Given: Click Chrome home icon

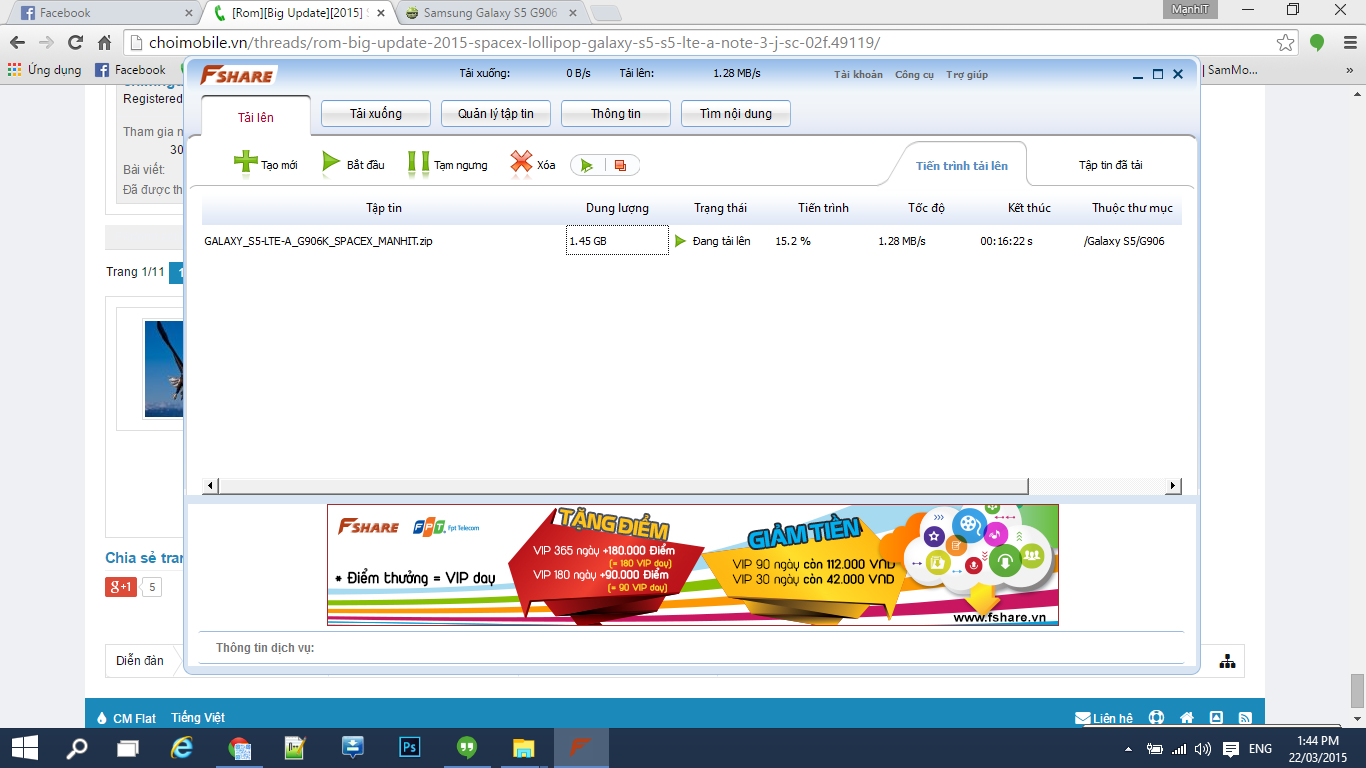Looking at the screenshot, I should 104,43.
